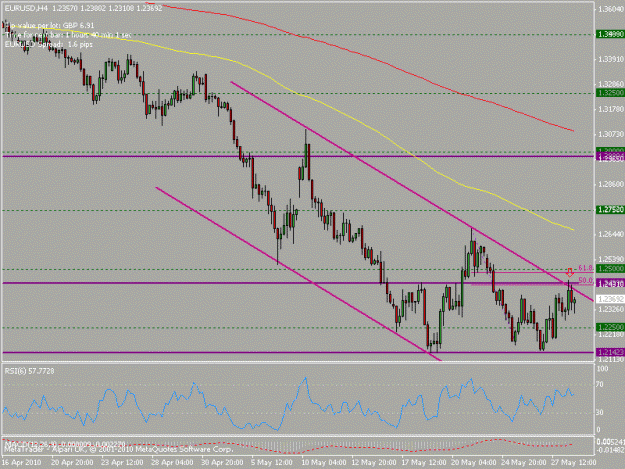625x469 pixels.
Task: Click the RSI(6) 57.7728 indicator label
Action: 29,371
